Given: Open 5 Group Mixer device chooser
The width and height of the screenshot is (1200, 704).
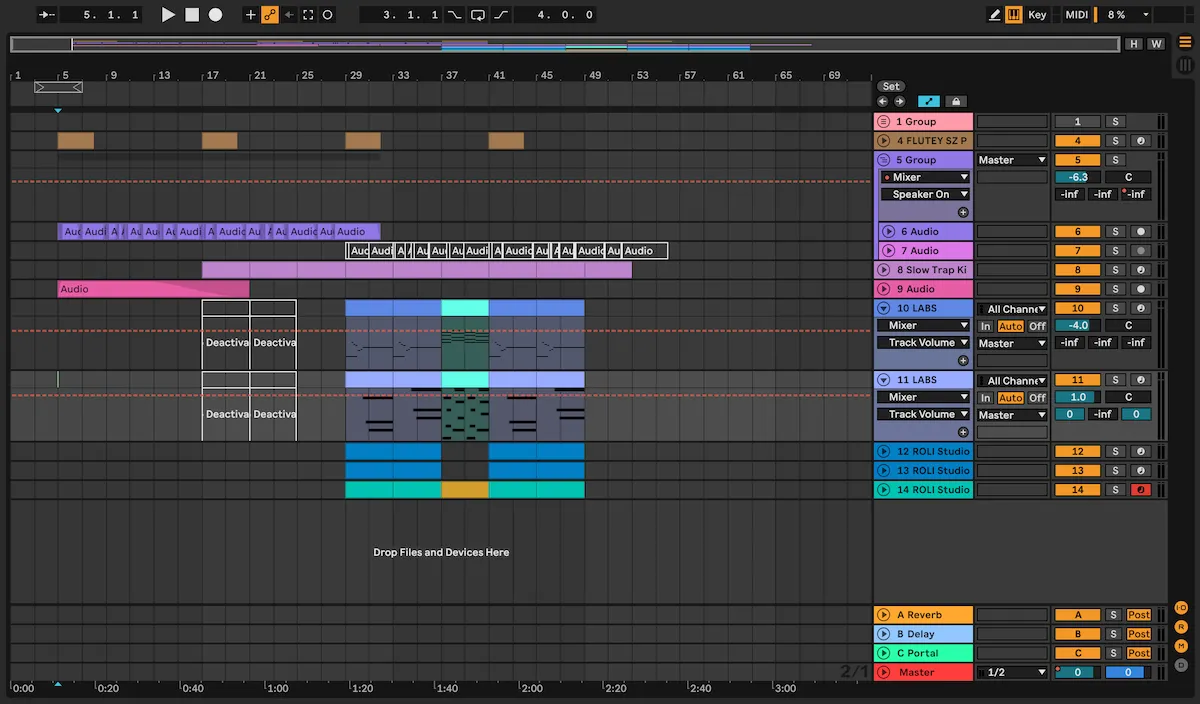Looking at the screenshot, I should [x=925, y=177].
